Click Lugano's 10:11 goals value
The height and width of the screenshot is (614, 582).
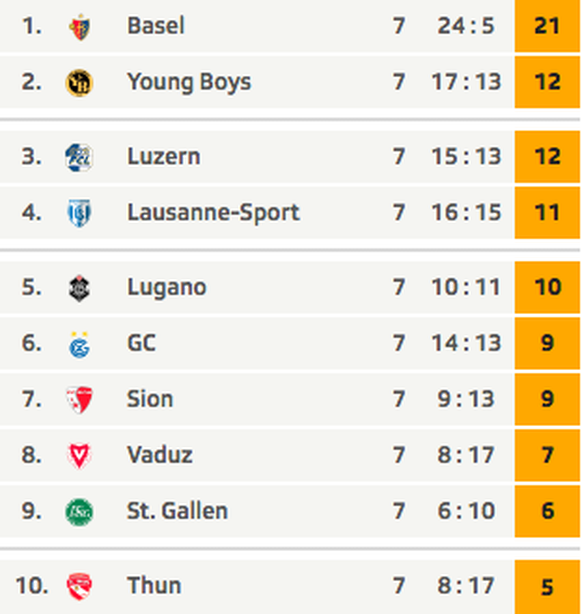pos(466,287)
